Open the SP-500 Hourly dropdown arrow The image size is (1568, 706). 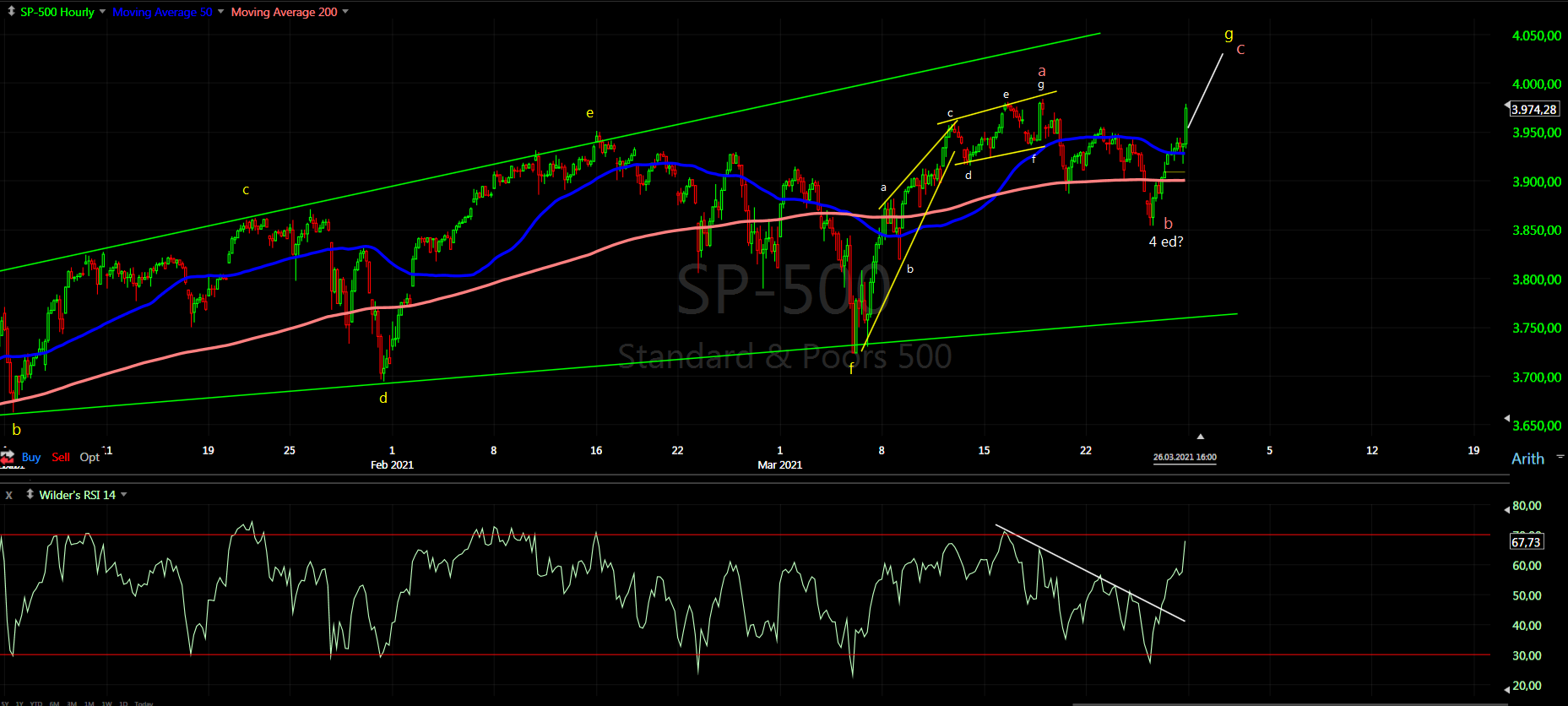point(102,11)
